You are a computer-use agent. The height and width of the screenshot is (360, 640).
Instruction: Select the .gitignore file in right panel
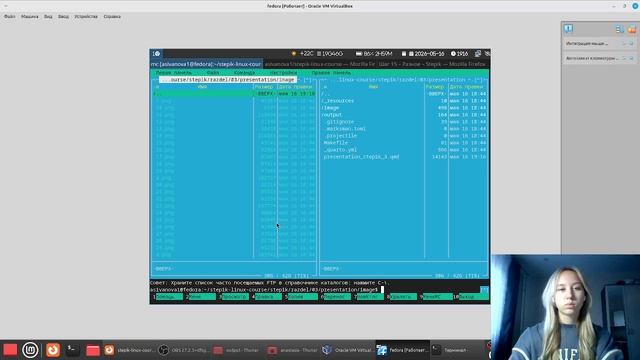[x=340, y=122]
